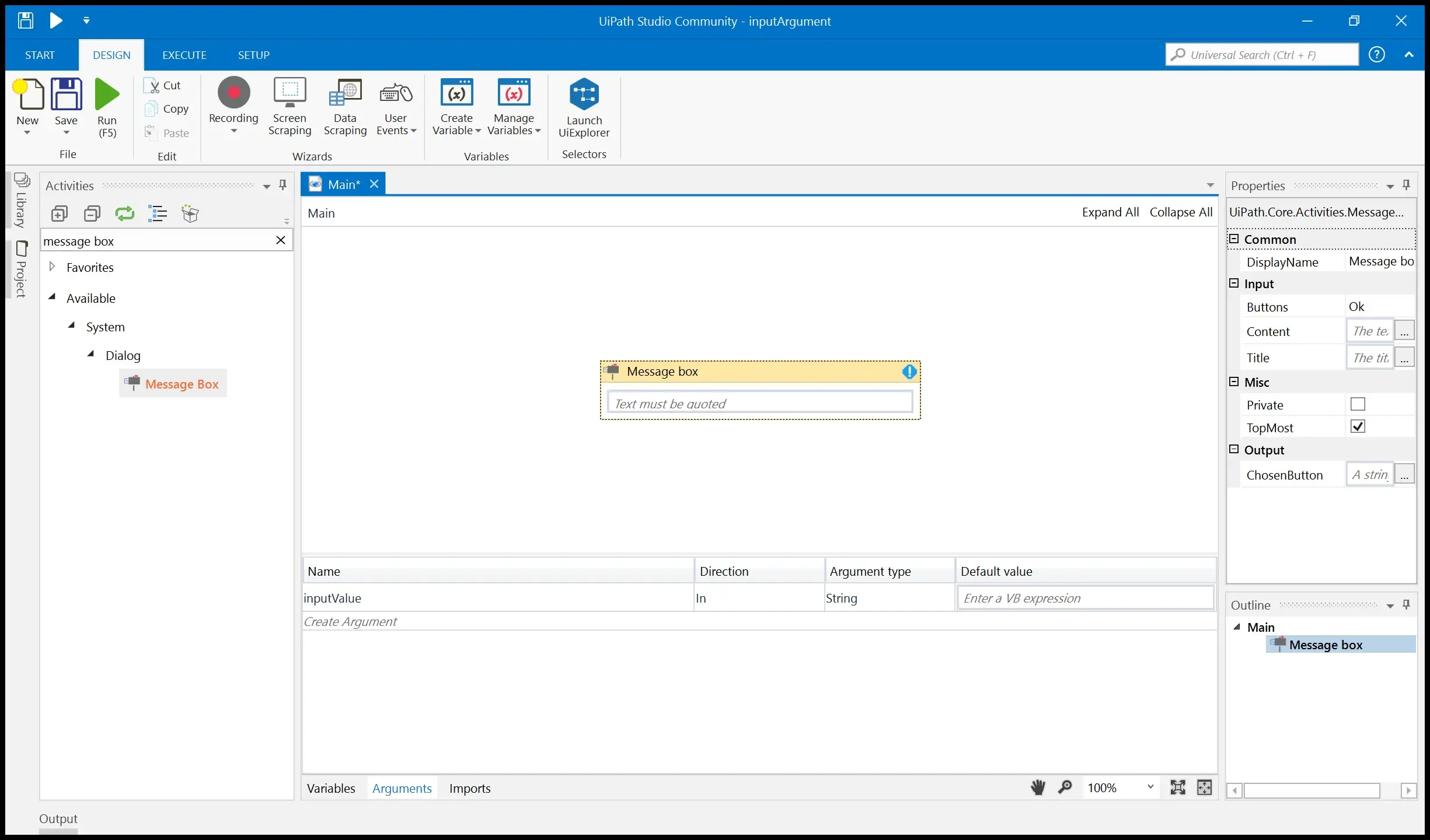
Task: Collapse the Common property section
Action: click(1234, 239)
